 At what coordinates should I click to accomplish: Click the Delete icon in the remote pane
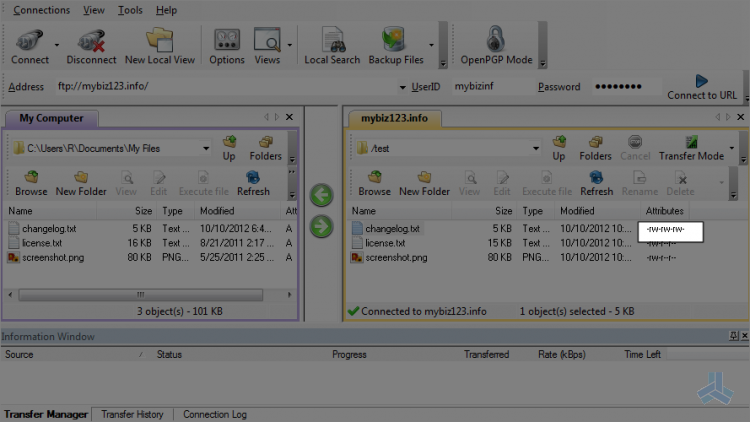click(x=680, y=184)
